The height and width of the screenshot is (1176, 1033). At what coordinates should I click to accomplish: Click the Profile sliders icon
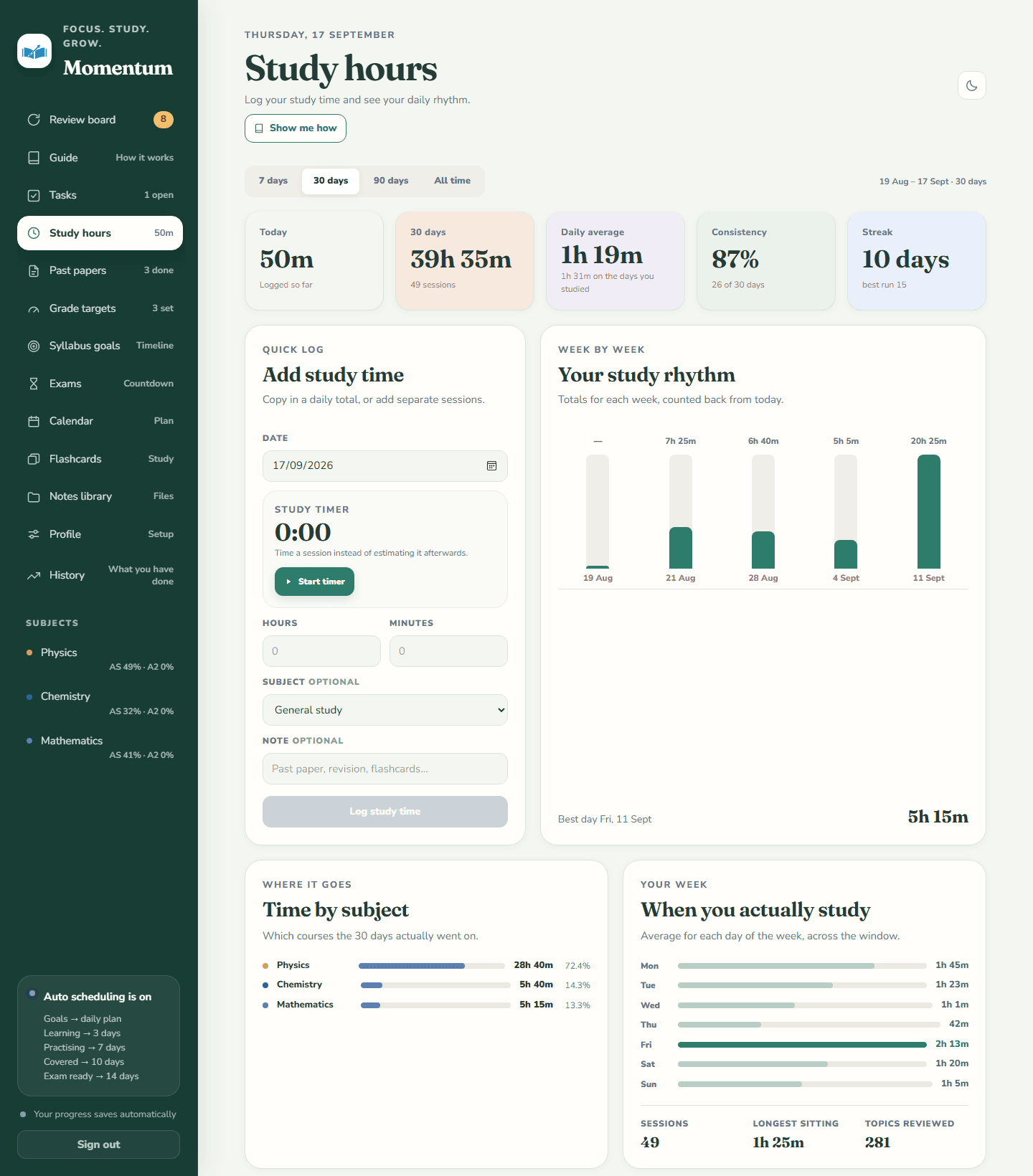point(34,534)
